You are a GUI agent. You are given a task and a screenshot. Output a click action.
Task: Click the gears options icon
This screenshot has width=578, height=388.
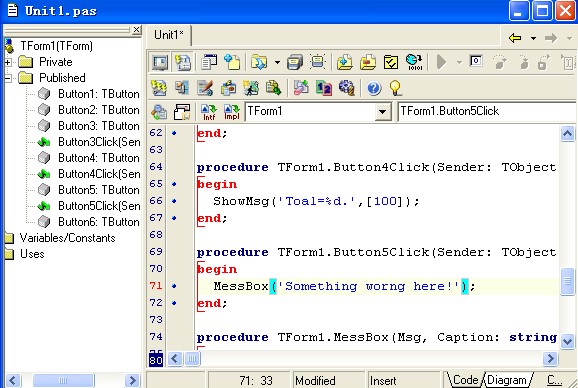coord(347,88)
